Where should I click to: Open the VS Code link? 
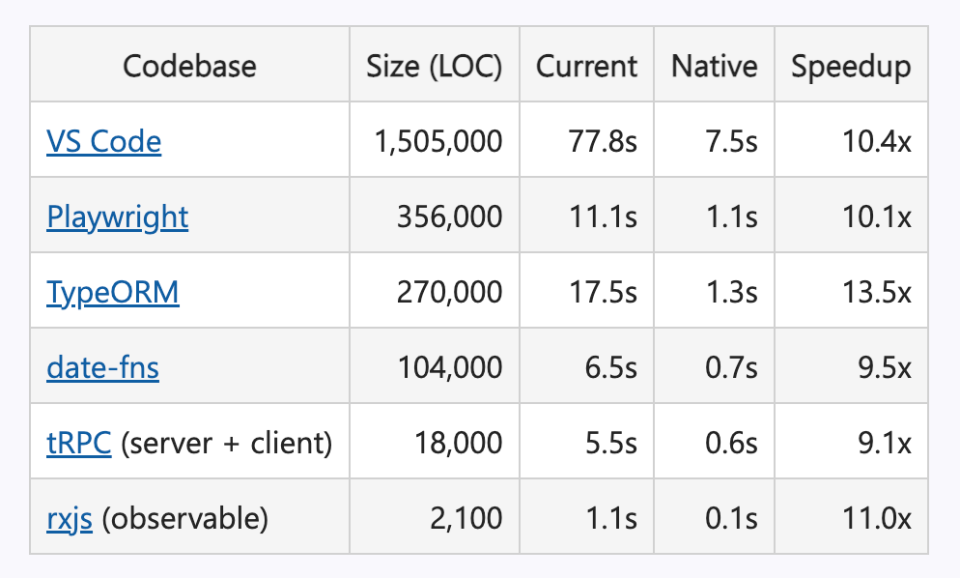pos(103,141)
